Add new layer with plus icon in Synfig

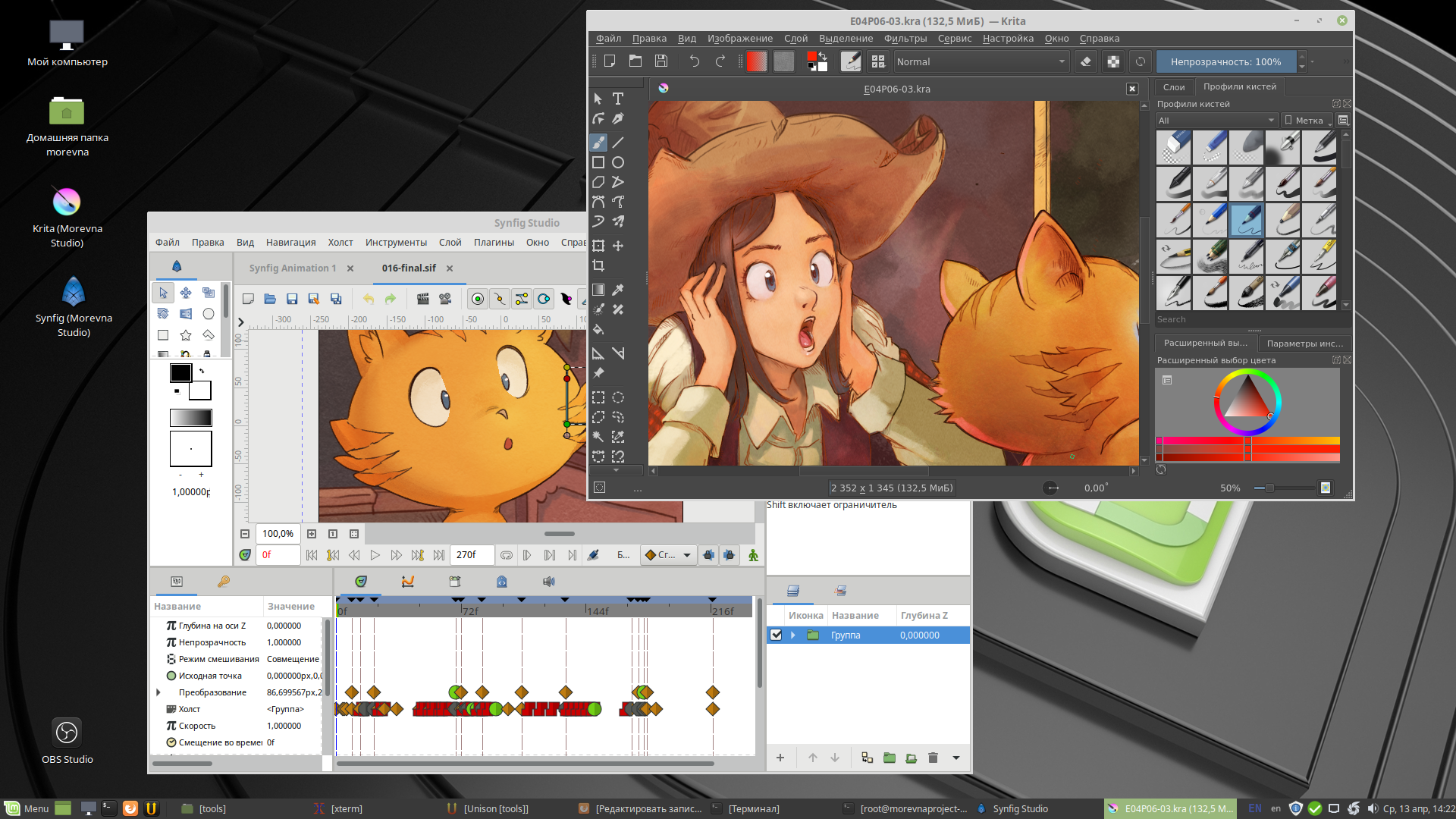780,758
